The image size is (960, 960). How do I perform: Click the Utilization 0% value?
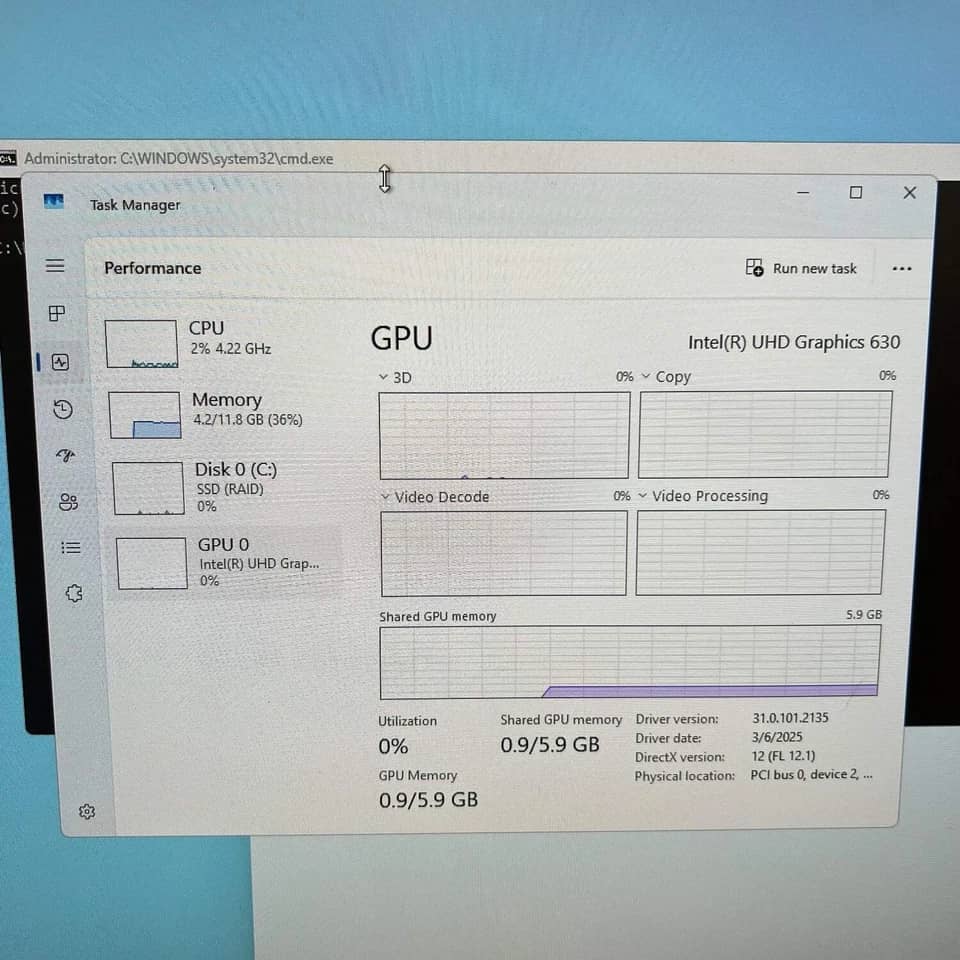(393, 746)
